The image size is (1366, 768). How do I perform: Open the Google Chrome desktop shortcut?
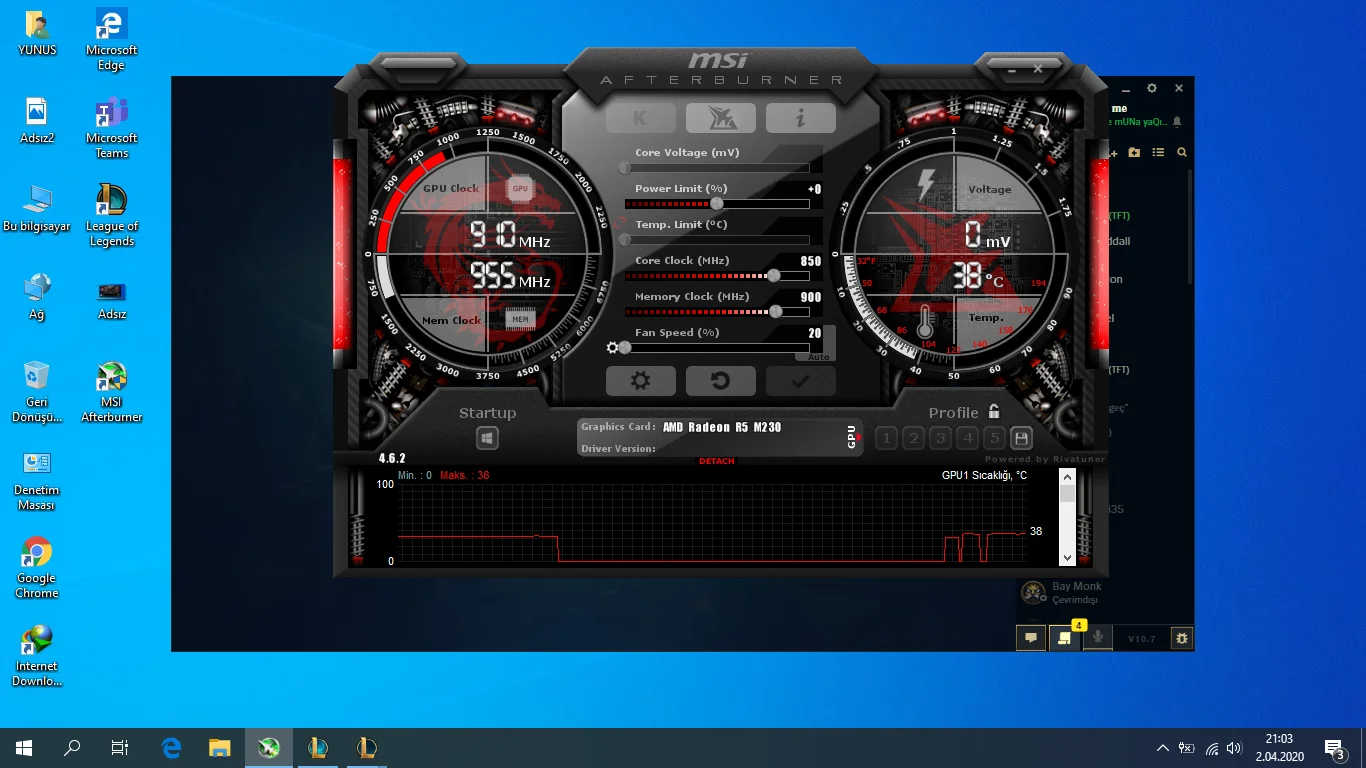click(x=37, y=568)
